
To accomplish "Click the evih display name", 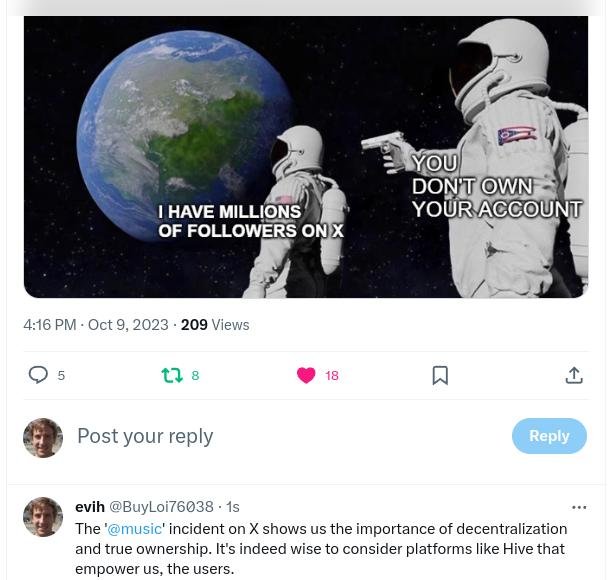I will coord(90,507).
